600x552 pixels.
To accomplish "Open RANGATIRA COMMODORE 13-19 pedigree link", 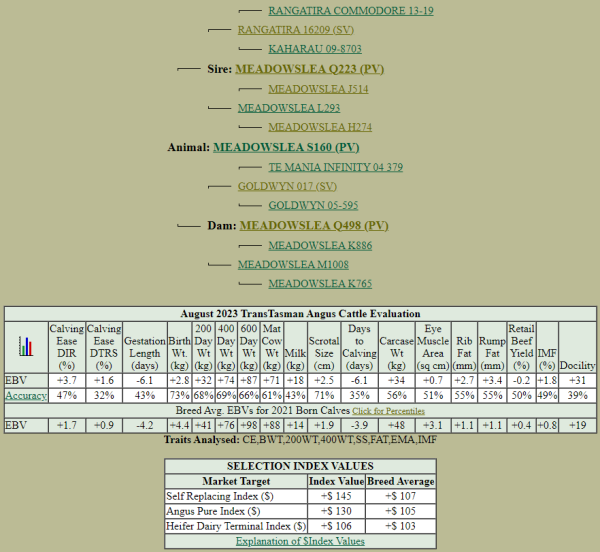I will click(351, 11).
